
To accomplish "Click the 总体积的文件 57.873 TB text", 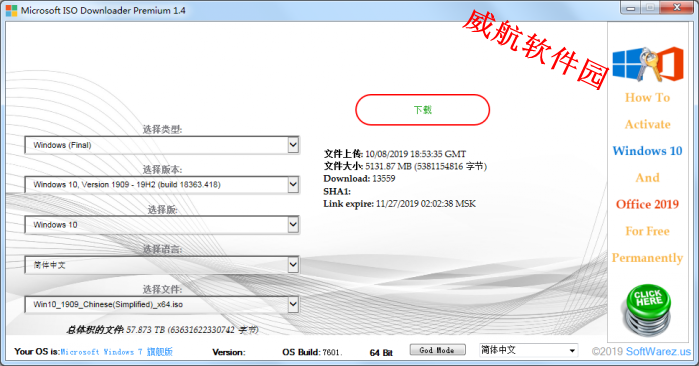I will click(x=162, y=330).
